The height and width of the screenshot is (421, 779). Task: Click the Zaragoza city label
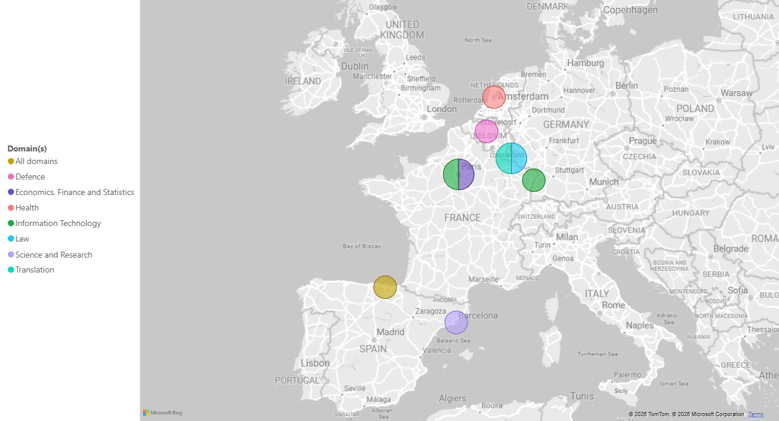(430, 311)
